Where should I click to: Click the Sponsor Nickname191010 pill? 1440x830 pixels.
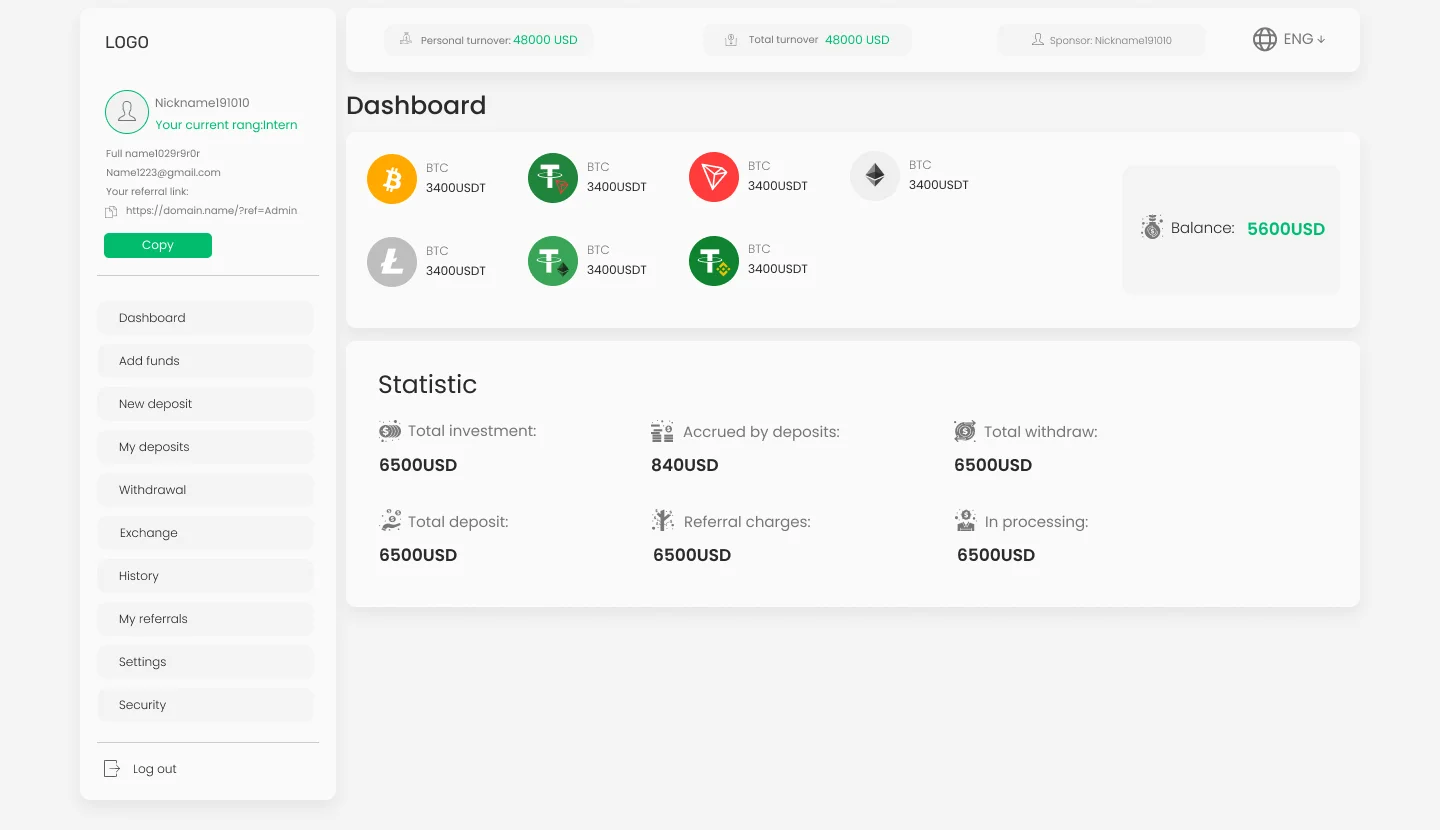click(x=1101, y=40)
